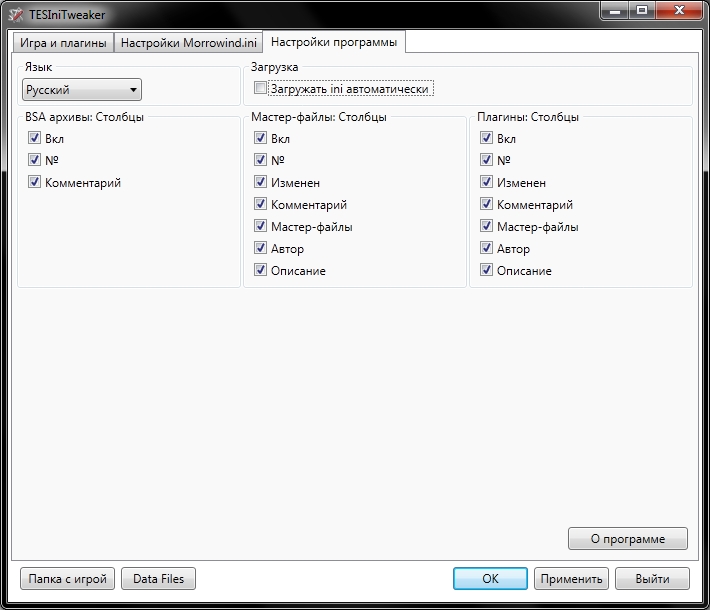The height and width of the screenshot is (610, 710).
Task: Click the TESIniTweaker app icon in title bar
Action: (17, 15)
